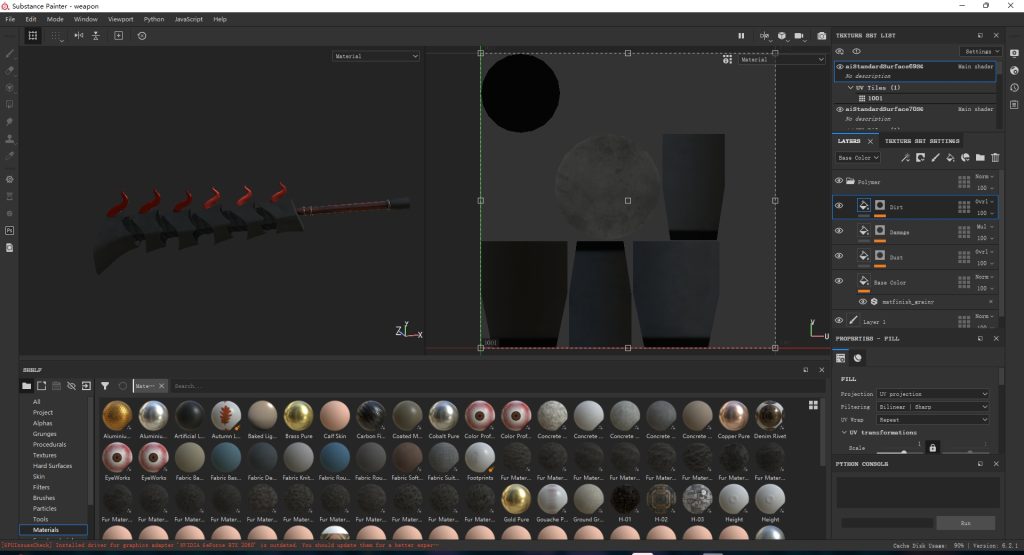This screenshot has height=555, width=1024.
Task: Open the 3D viewport Material dropdown
Action: 376,56
